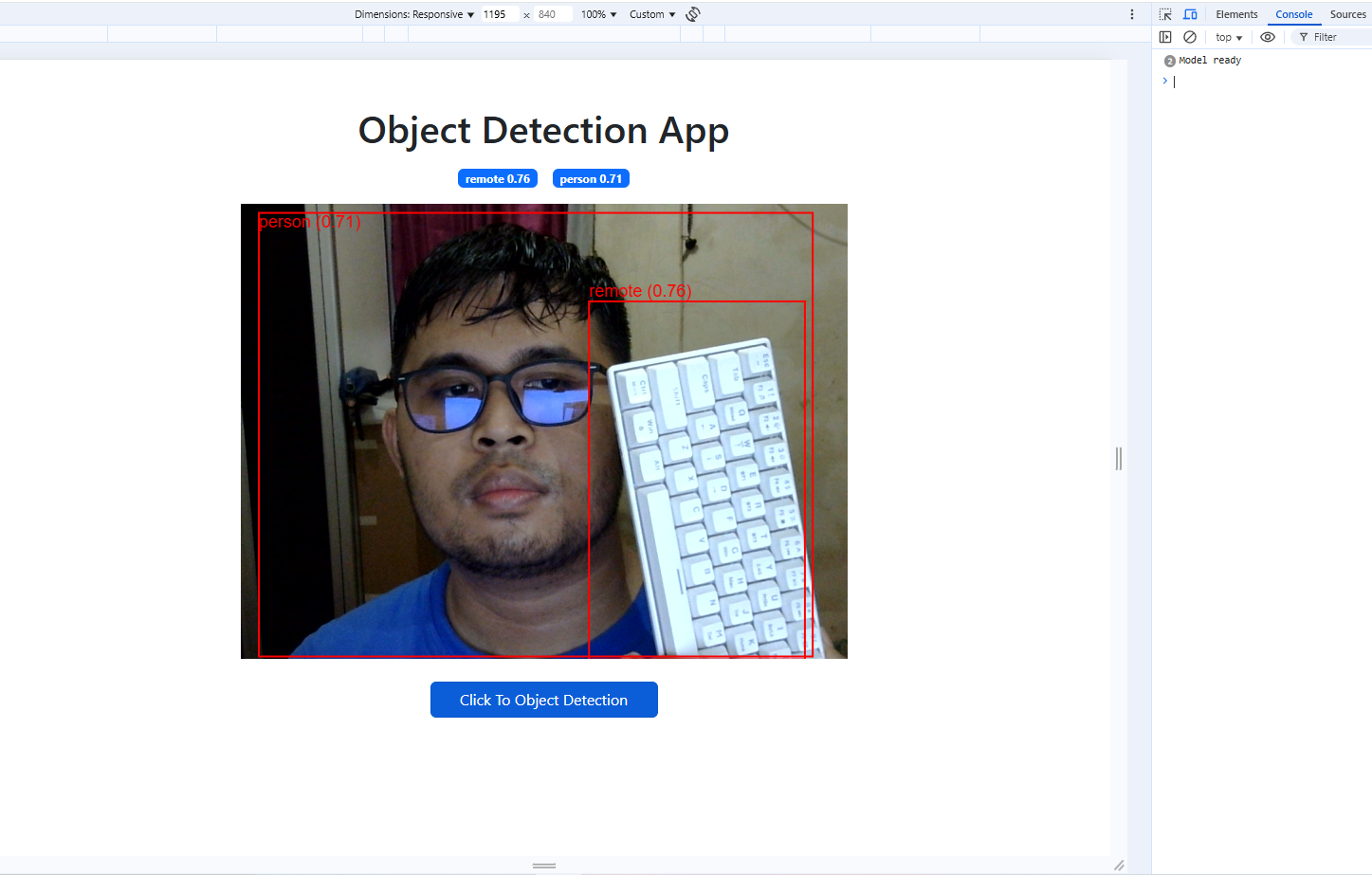Click the remote 0.76 badge

498,178
